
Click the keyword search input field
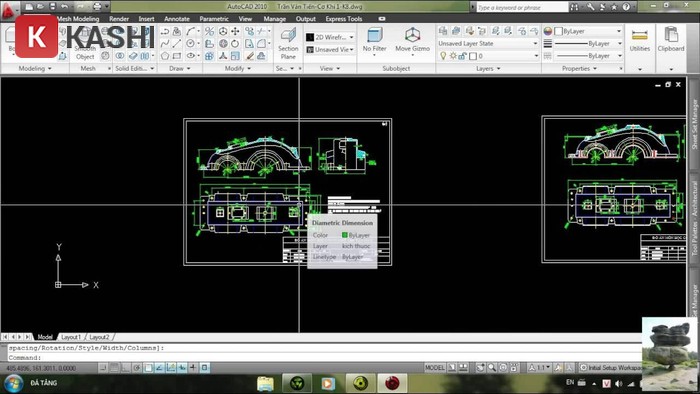[x=522, y=7]
